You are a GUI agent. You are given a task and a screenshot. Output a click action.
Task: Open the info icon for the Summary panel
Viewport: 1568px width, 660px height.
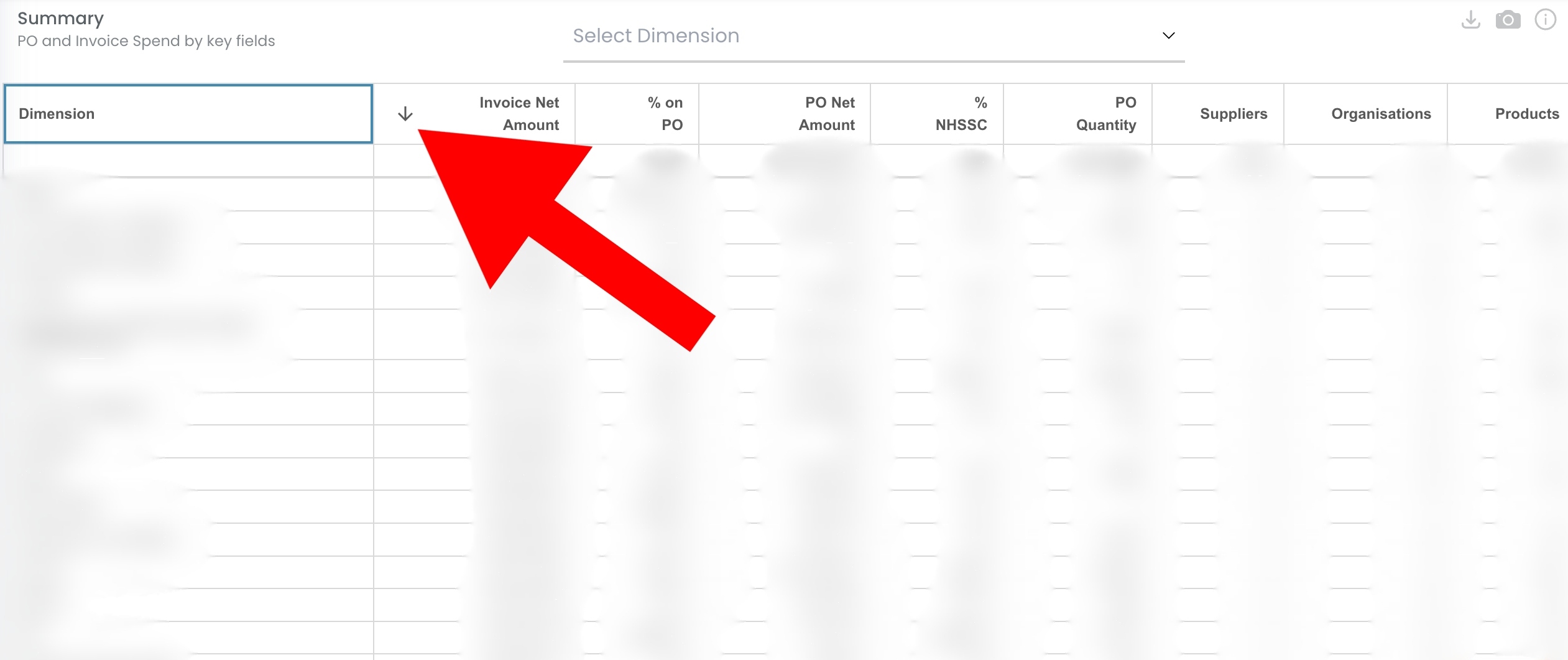pyautogui.click(x=1545, y=20)
